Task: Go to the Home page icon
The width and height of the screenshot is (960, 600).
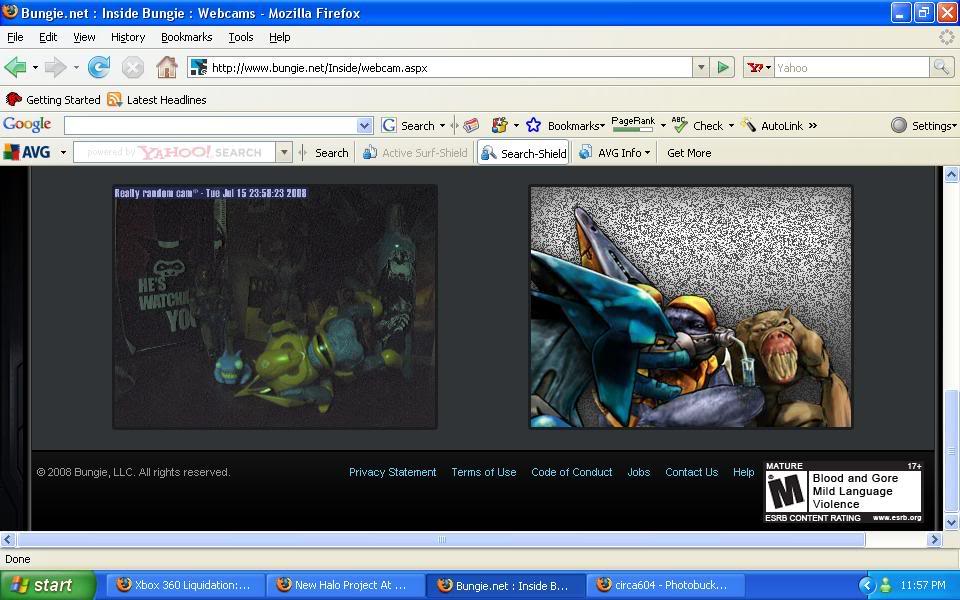Action: coord(167,67)
